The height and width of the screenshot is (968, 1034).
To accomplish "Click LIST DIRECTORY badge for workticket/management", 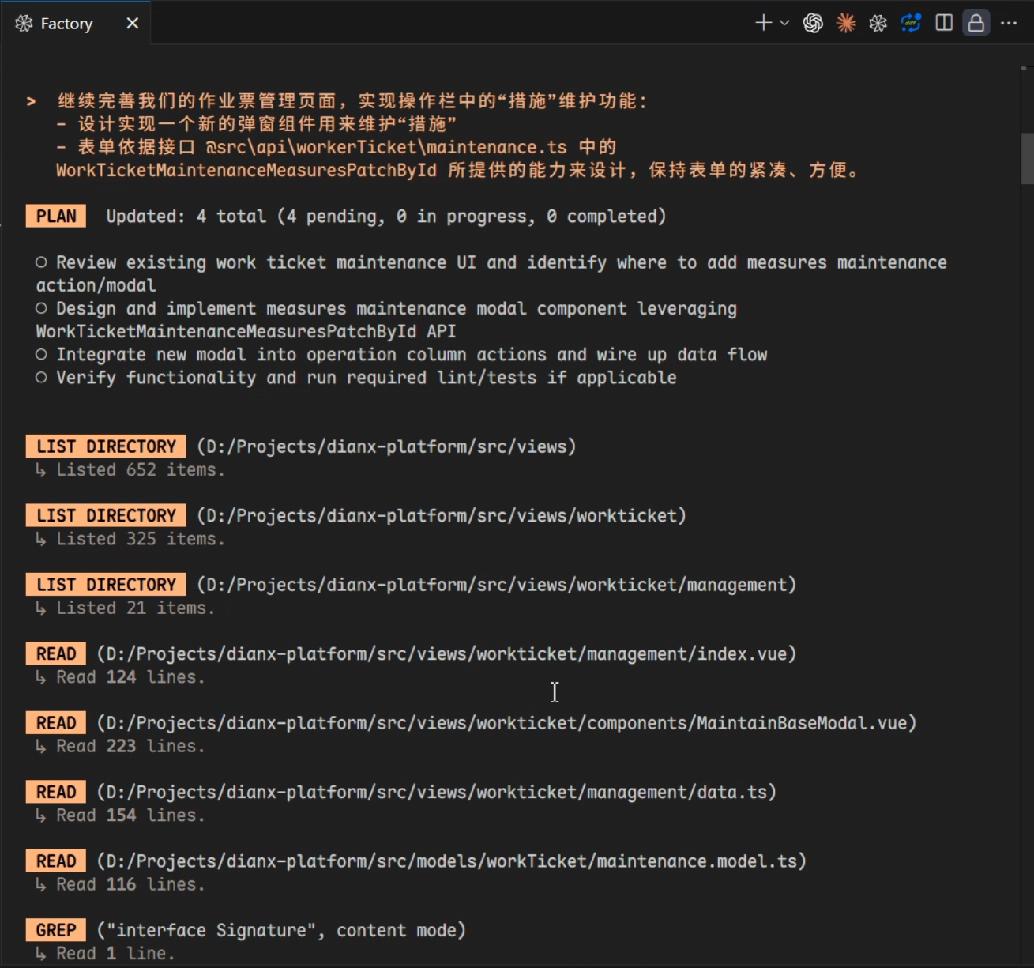I will click(x=106, y=585).
